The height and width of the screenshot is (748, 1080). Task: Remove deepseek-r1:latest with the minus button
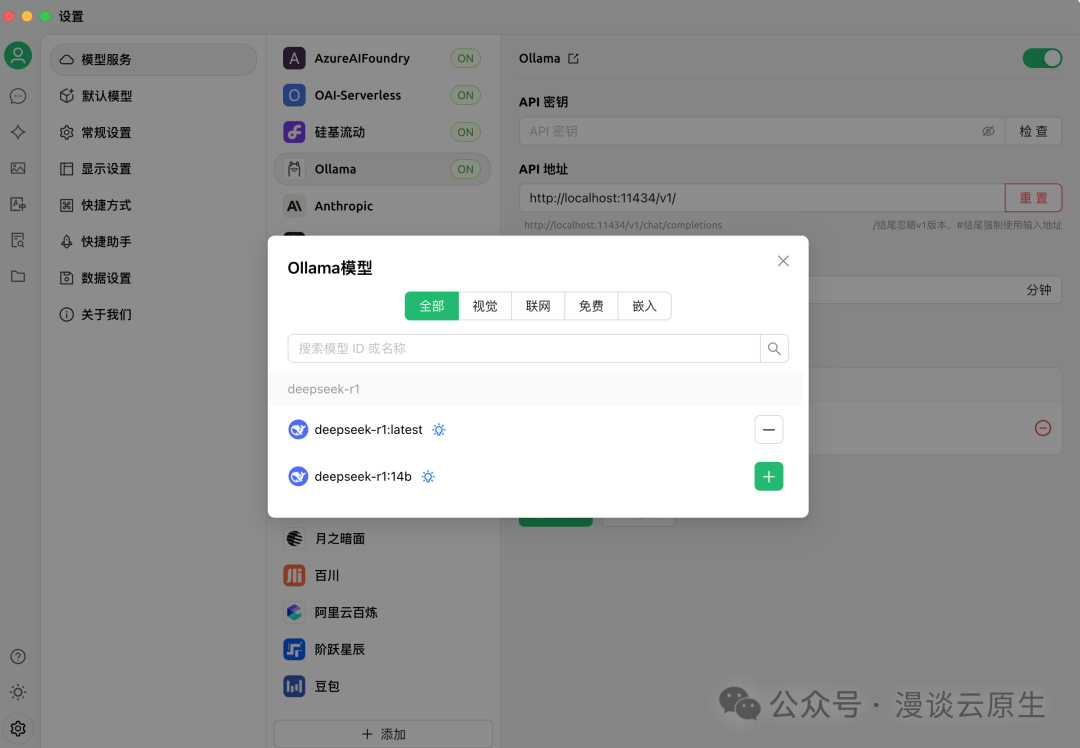pos(769,430)
